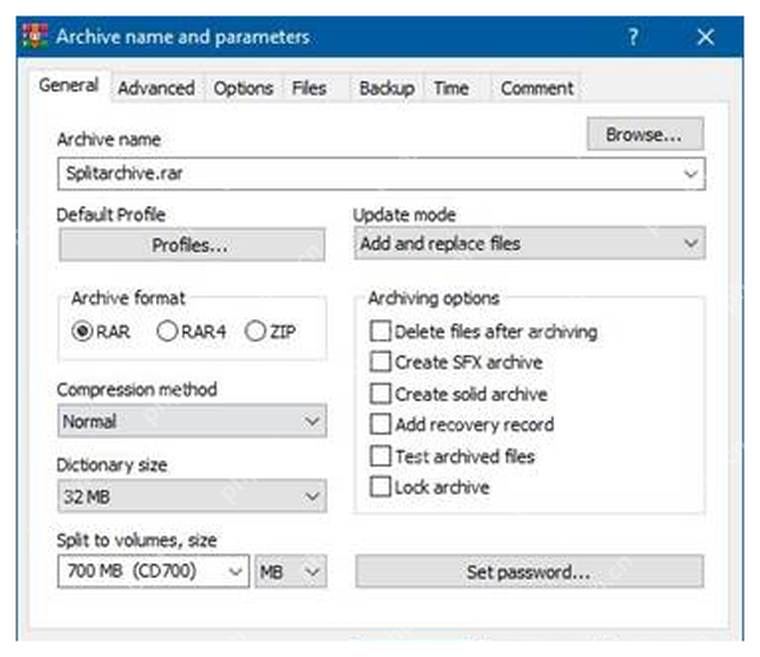The height and width of the screenshot is (657, 760).
Task: Click the Profiles... button
Action: click(192, 245)
